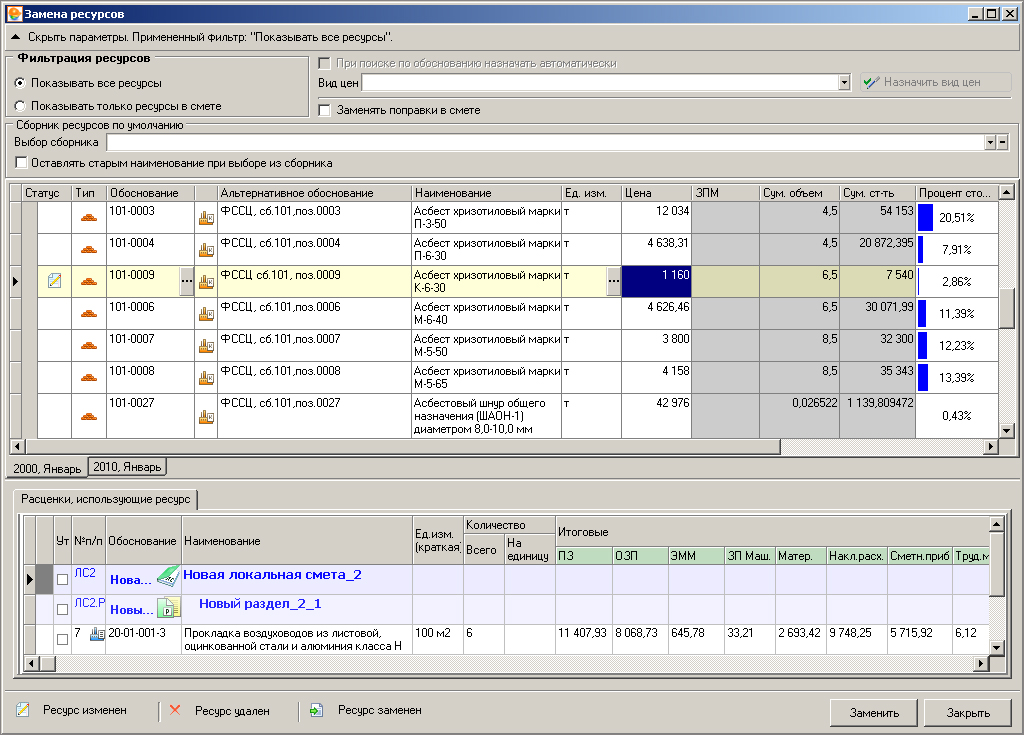Tick the checkbox for rate 20-01-001-3

click(x=63, y=640)
